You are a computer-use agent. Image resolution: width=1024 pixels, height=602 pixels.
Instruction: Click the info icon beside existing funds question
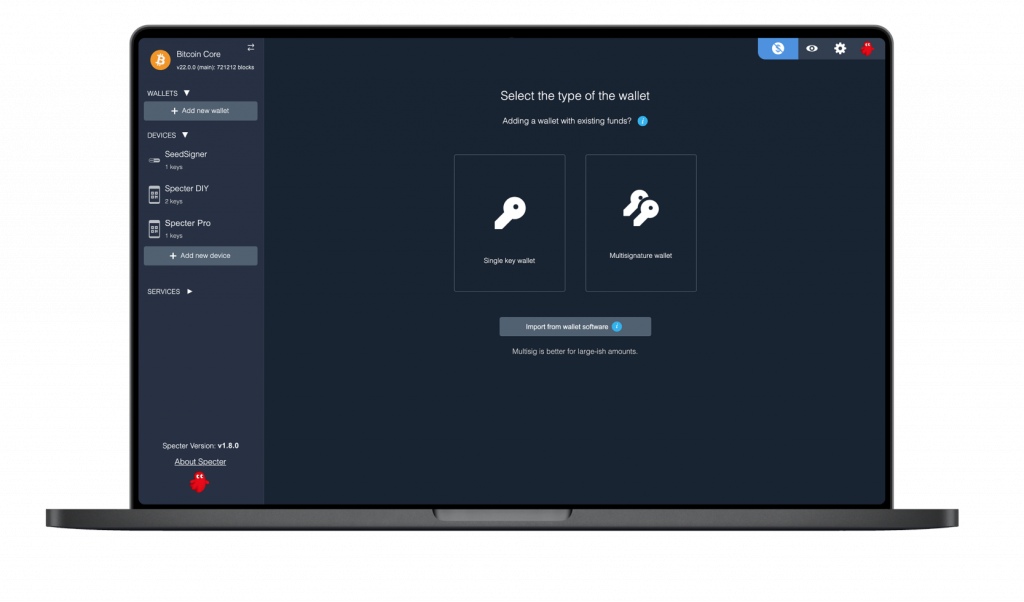(x=643, y=120)
